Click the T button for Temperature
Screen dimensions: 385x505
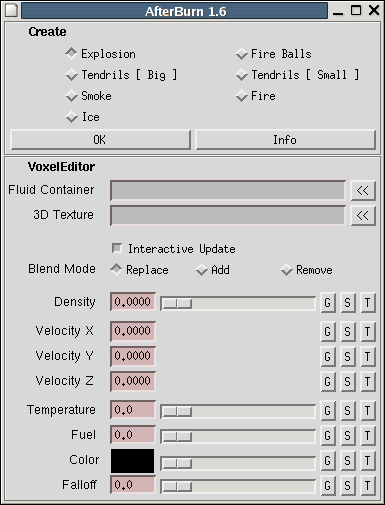368,411
